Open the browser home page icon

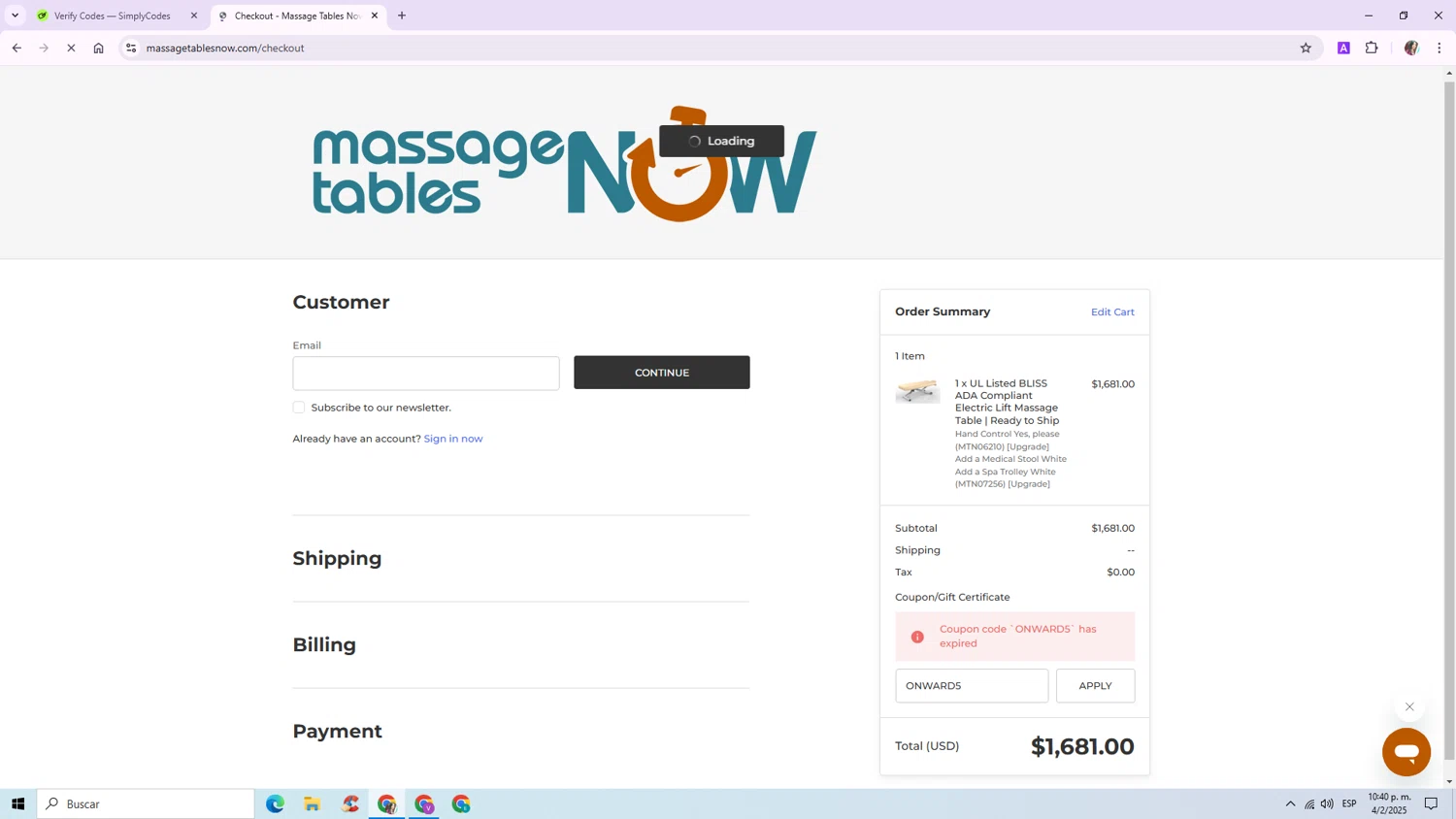click(x=98, y=48)
